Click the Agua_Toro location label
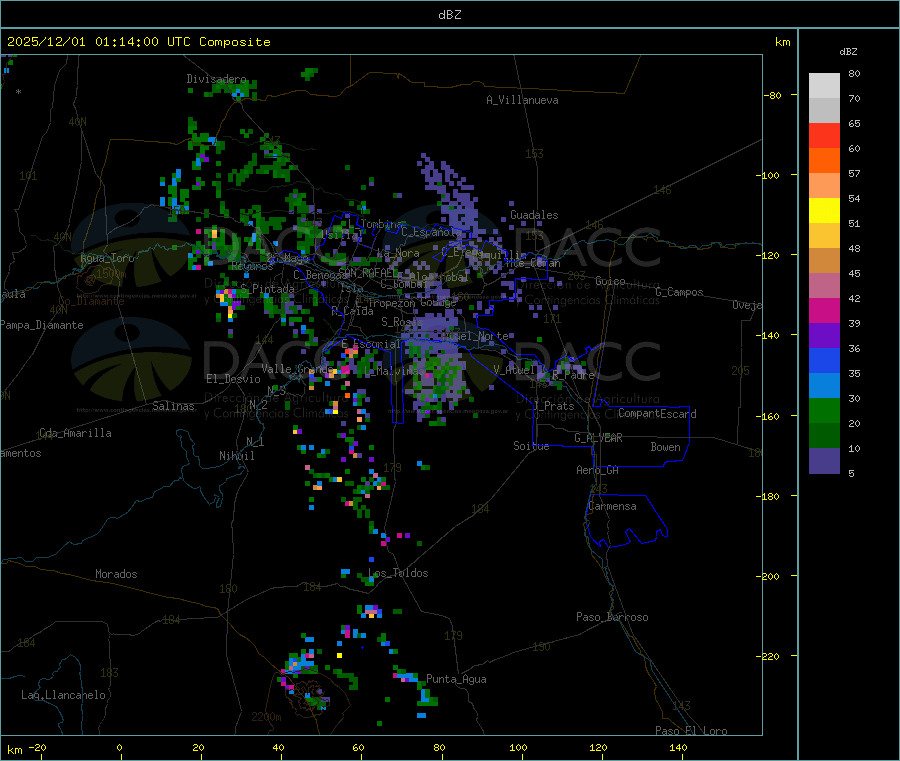The image size is (900, 761). (x=107, y=258)
